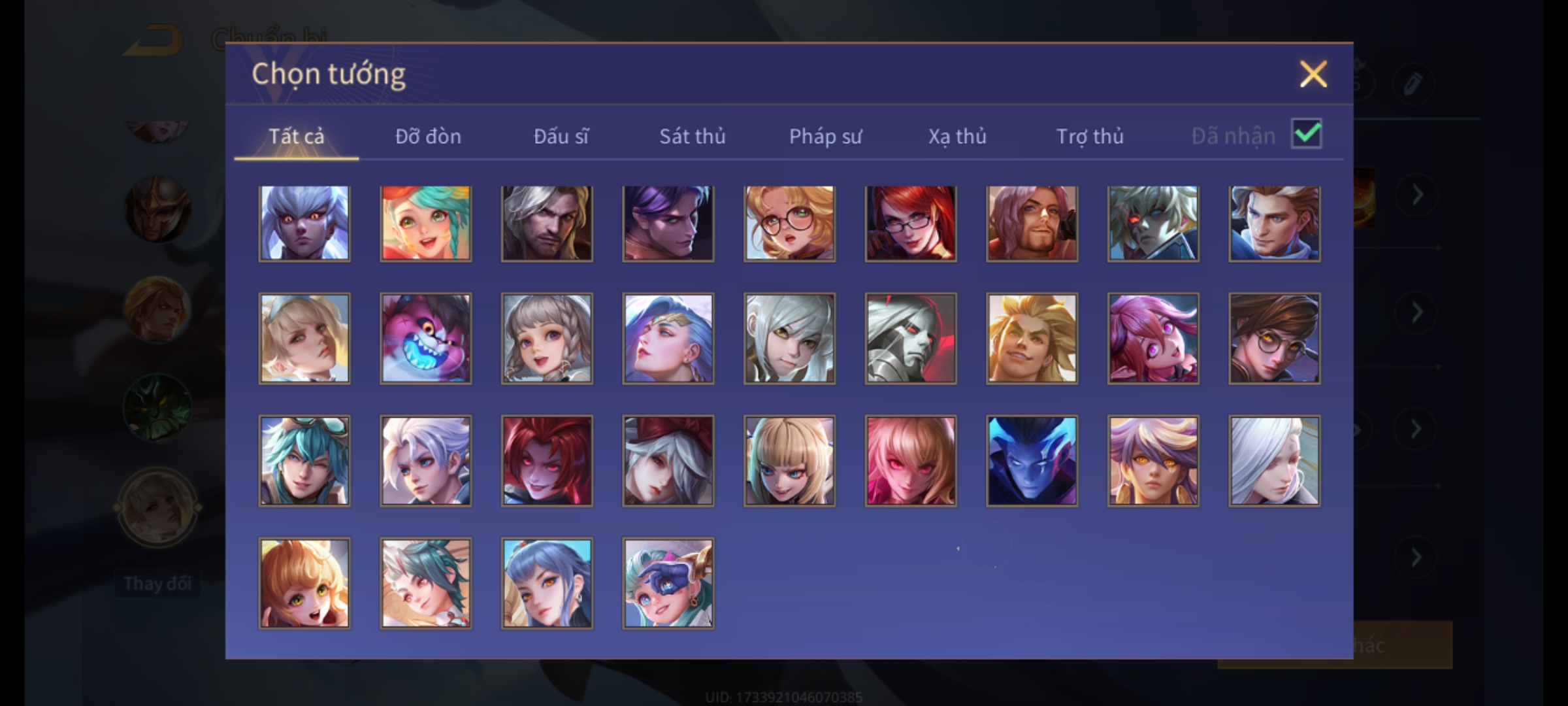Select the teal-haired boy with goggles
The image size is (1568, 706).
[304, 461]
